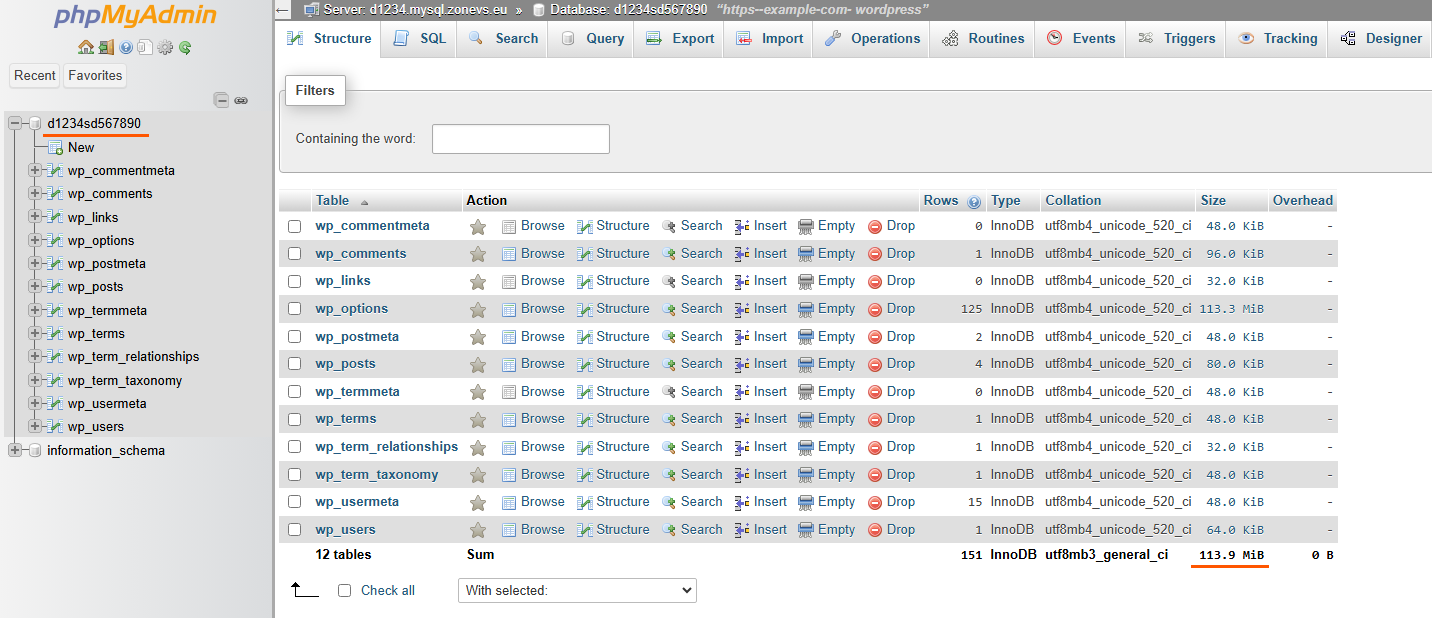The width and height of the screenshot is (1432, 618).
Task: Tick the wp_users table checkbox
Action: pyautogui.click(x=294, y=529)
